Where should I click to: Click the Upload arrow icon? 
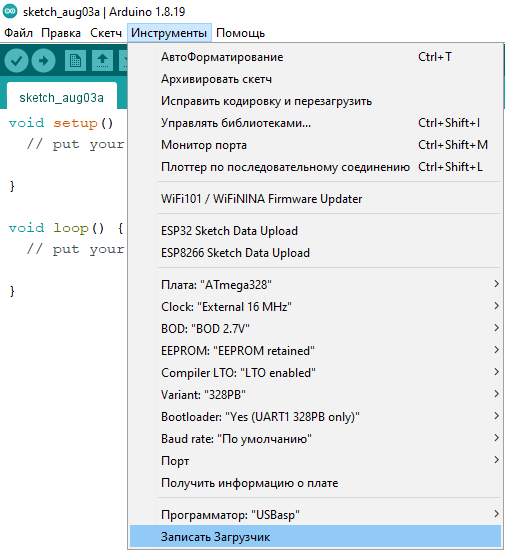pos(43,60)
